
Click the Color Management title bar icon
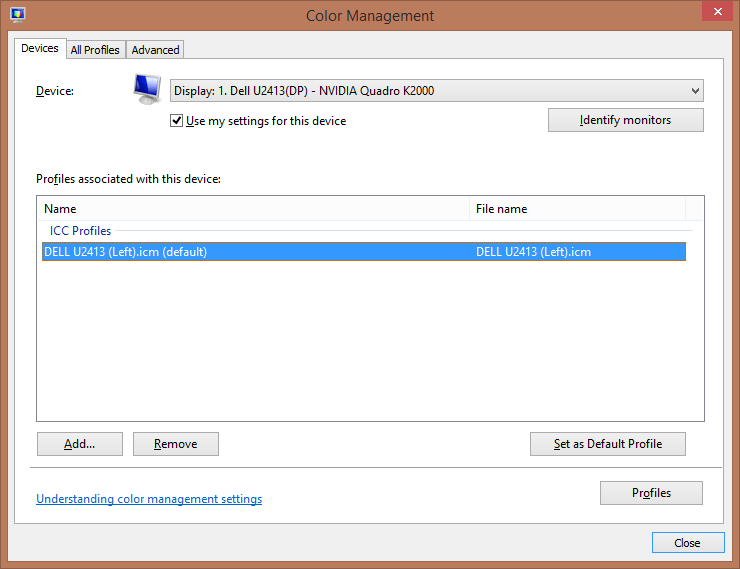click(x=17, y=15)
